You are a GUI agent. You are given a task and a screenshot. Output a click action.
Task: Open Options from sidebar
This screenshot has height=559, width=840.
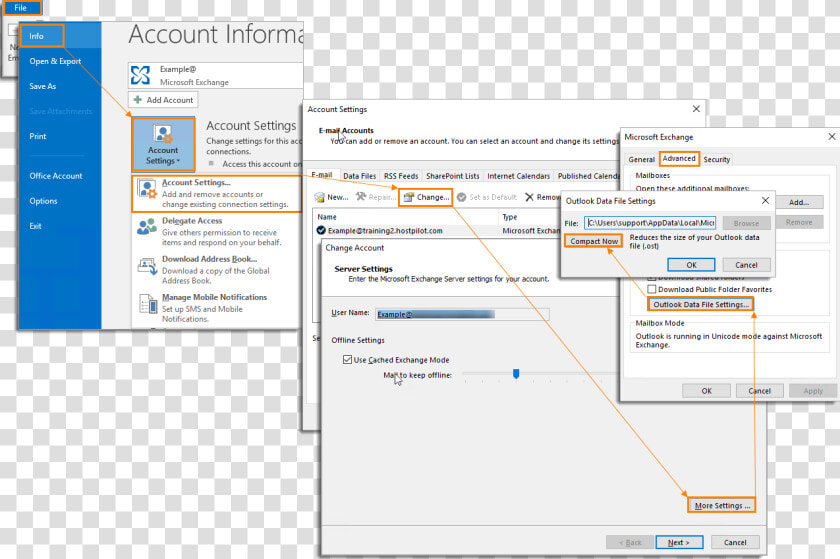click(x=43, y=201)
